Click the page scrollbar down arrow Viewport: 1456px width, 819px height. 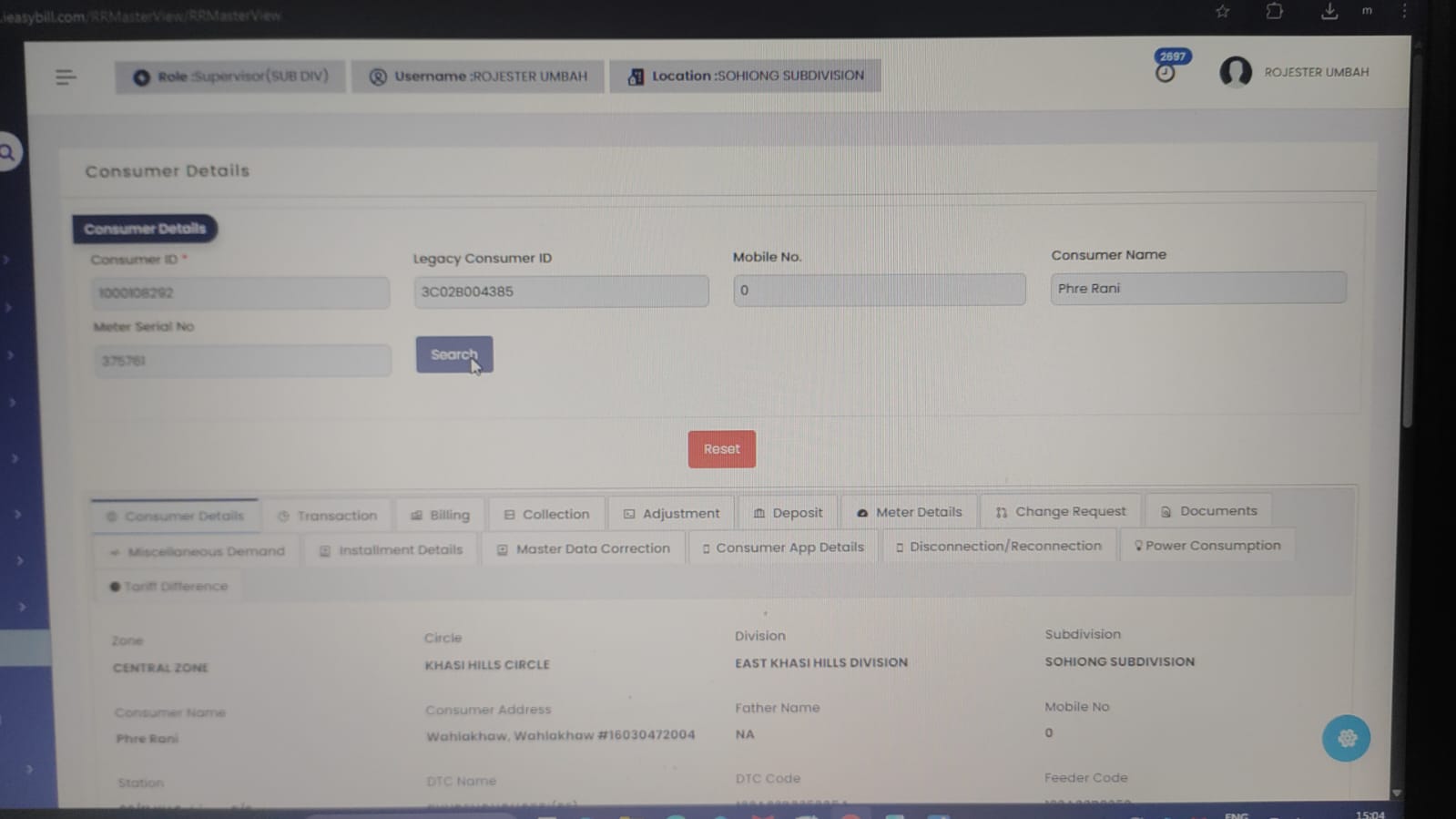1397,793
